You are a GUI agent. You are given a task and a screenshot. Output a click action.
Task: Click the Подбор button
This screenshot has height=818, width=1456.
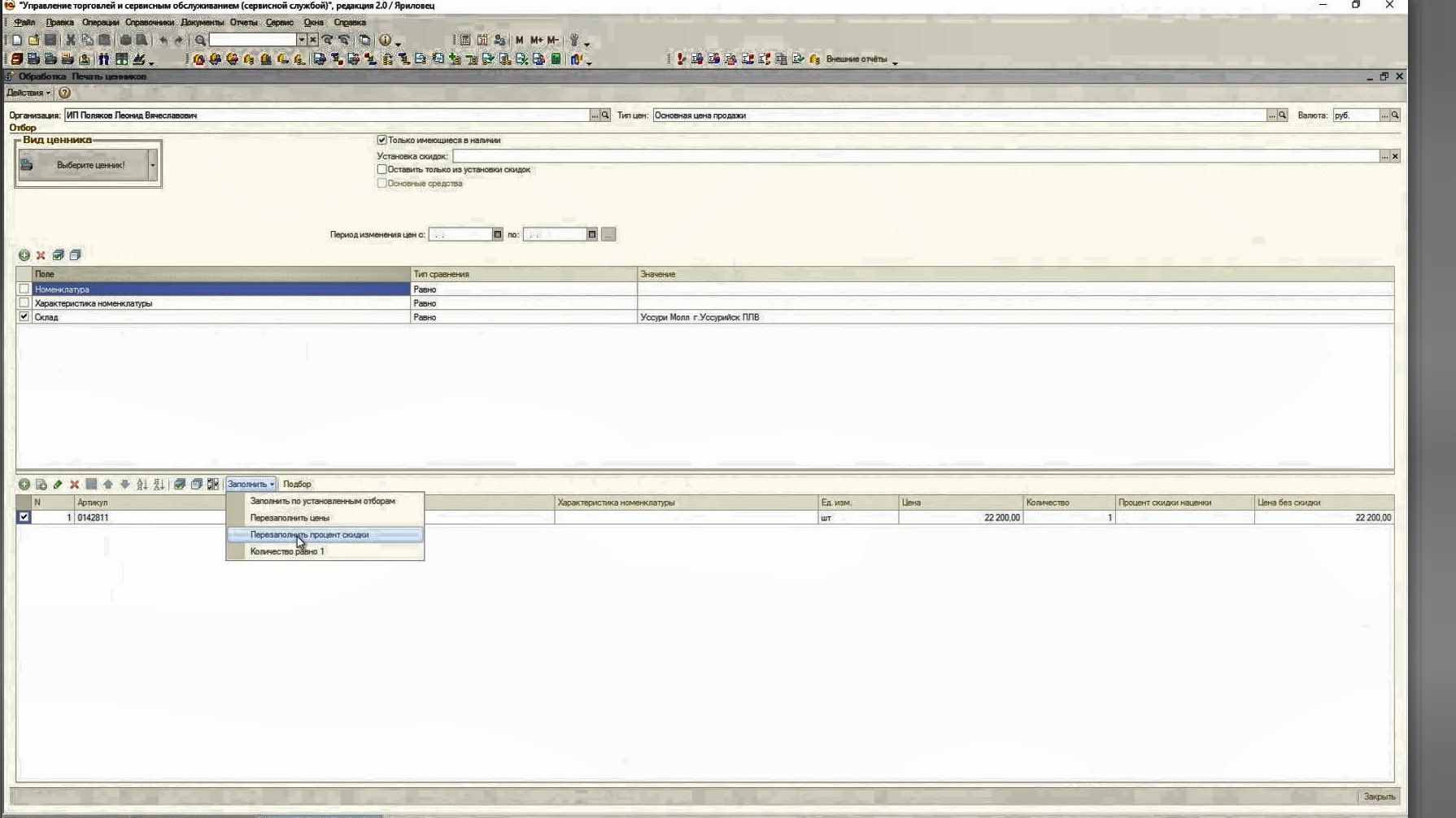(x=297, y=485)
